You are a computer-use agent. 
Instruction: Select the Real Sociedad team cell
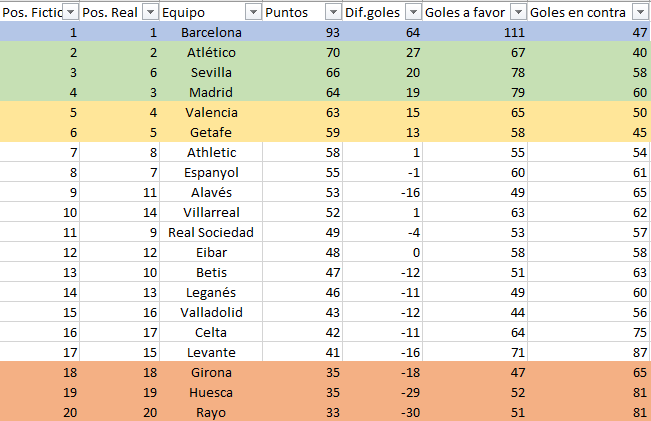point(211,233)
